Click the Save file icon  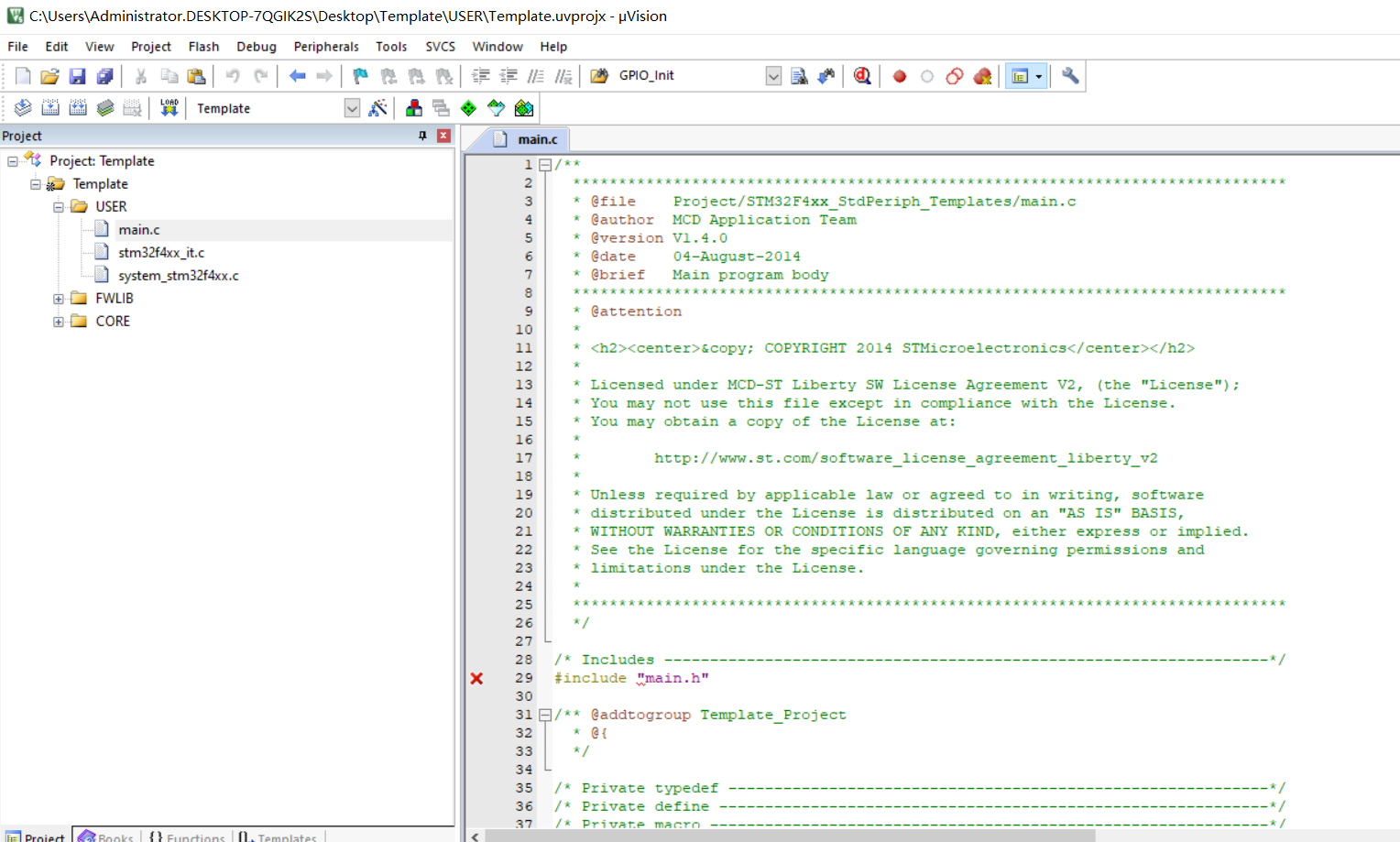[x=78, y=76]
